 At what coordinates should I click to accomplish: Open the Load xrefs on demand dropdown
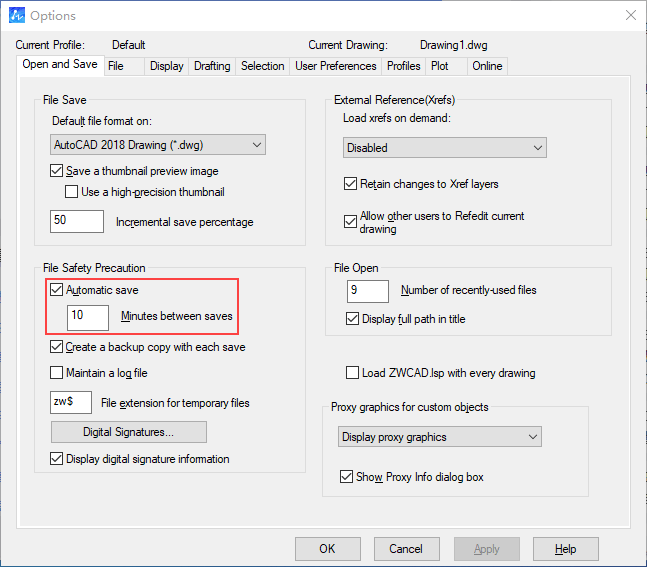(x=445, y=148)
